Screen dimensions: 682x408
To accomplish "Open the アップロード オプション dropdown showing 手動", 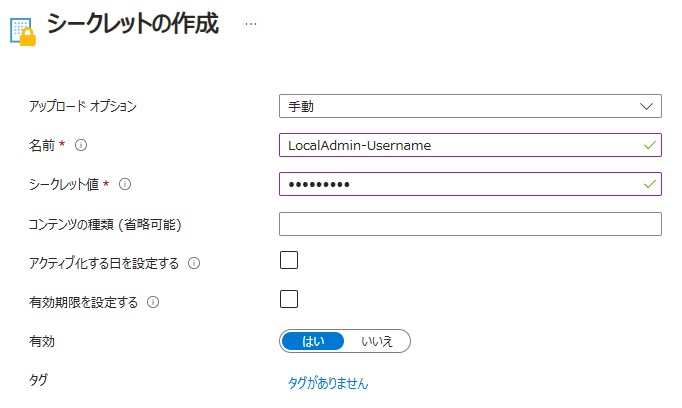I will coord(470,106).
